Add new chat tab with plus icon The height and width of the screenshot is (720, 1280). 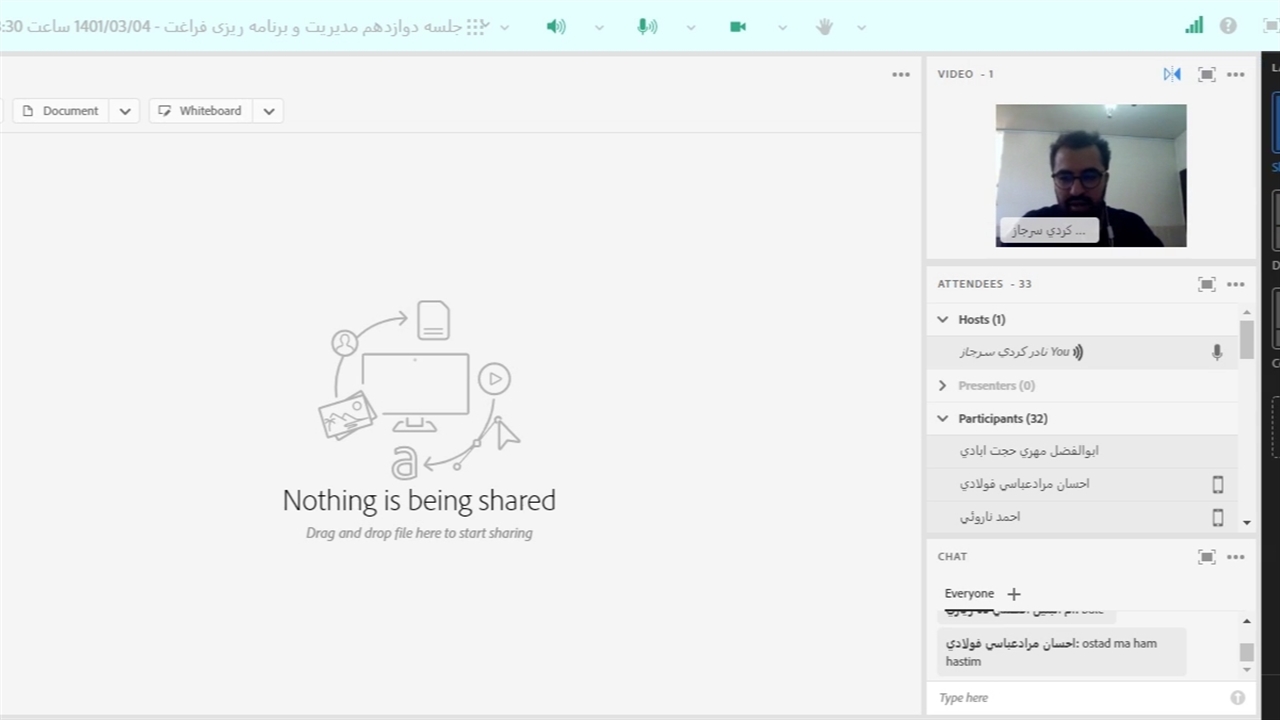tap(1014, 594)
